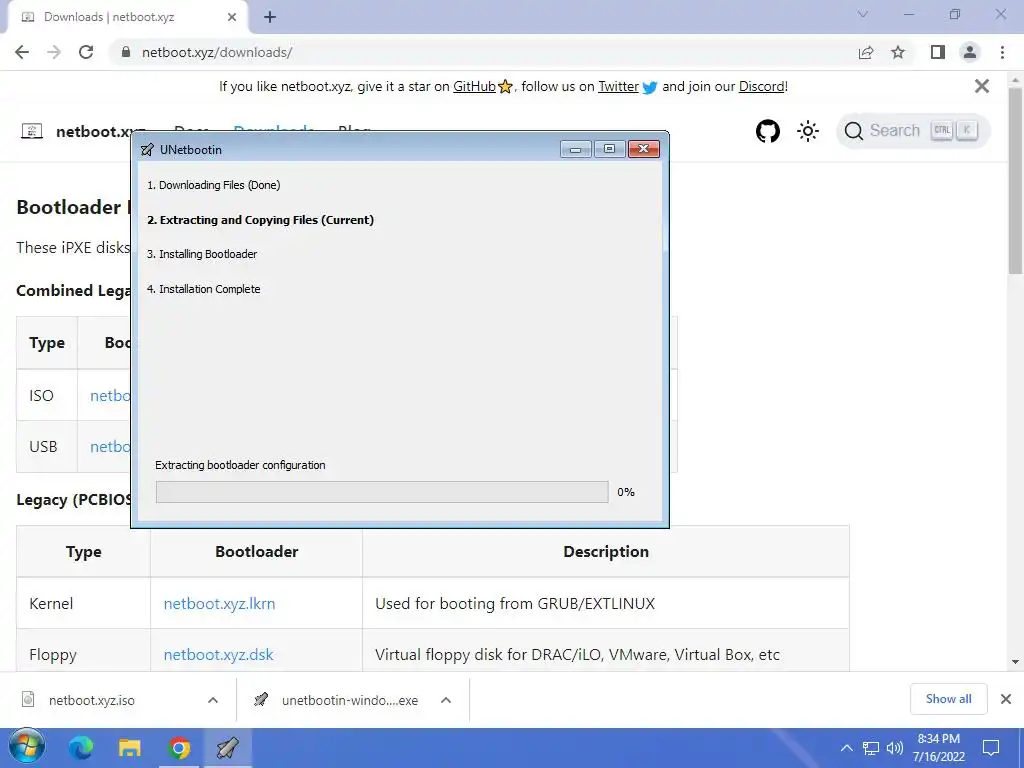
Task: Minimize the UNetbootin window
Action: pyautogui.click(x=575, y=149)
